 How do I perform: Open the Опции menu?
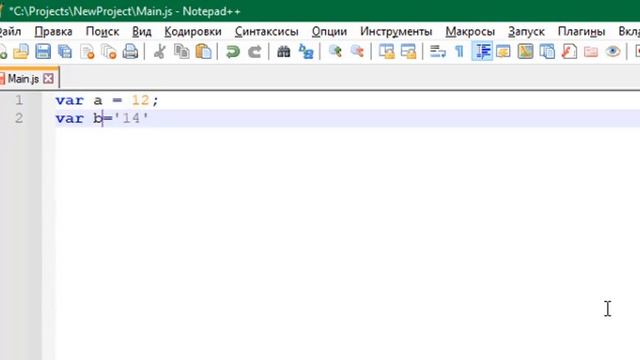click(x=329, y=31)
